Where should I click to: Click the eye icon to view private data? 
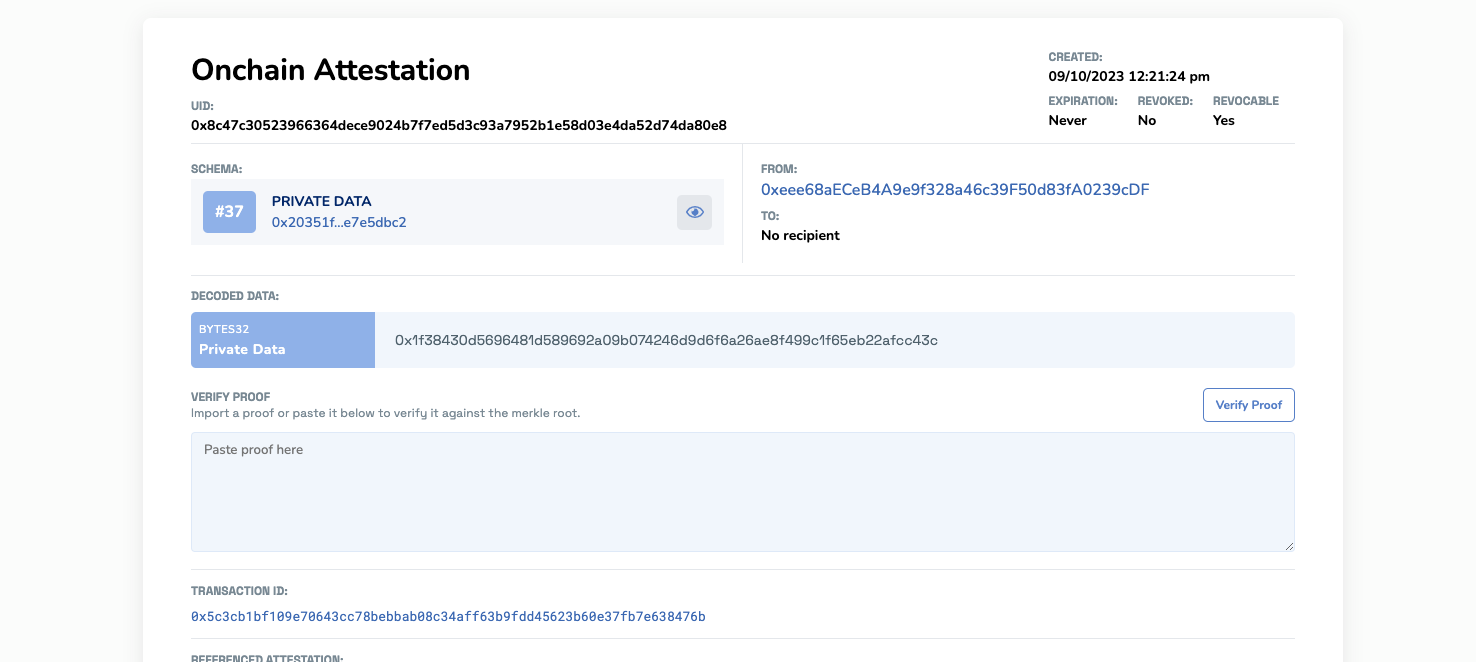click(x=694, y=212)
